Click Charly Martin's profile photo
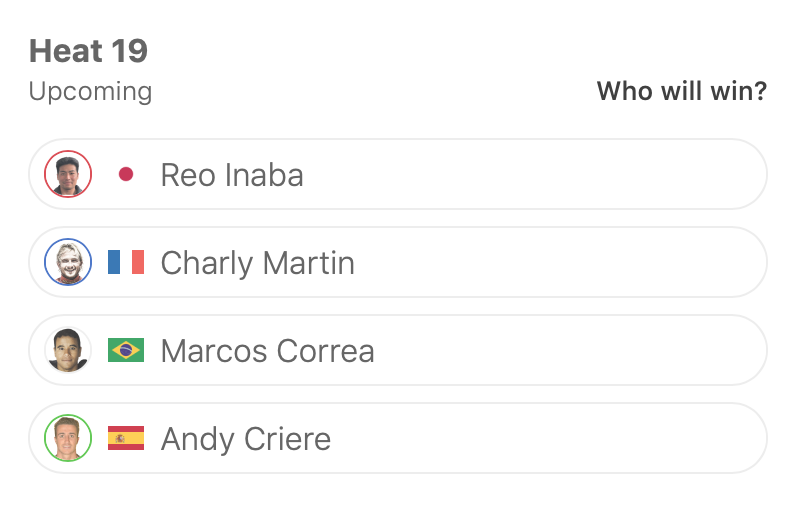Screen dimensions: 798x532 [68, 262]
